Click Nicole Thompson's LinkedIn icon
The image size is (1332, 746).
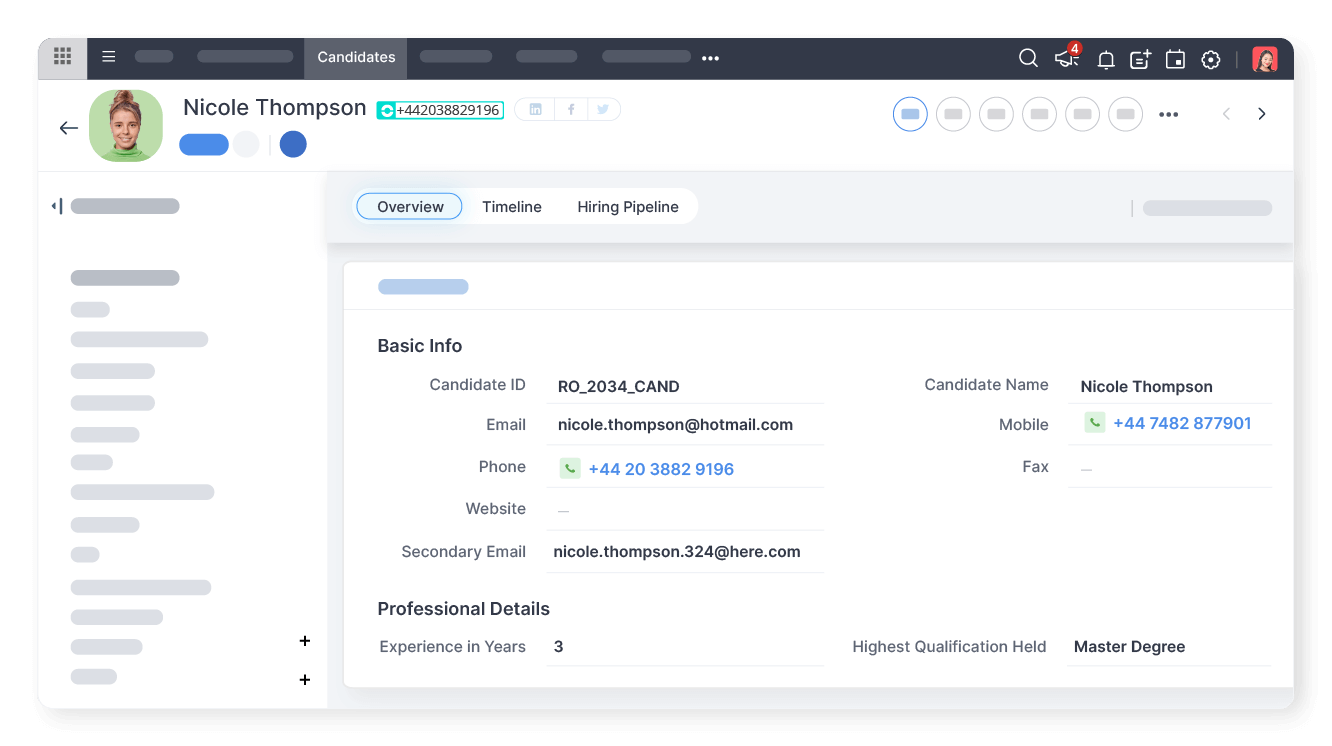pos(534,109)
